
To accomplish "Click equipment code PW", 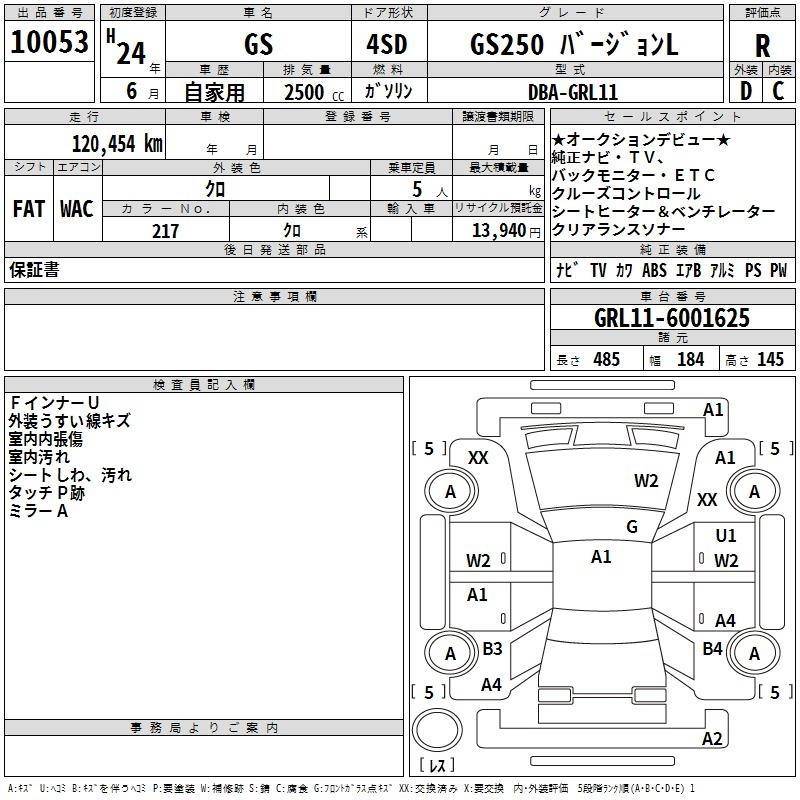I will pyautogui.click(x=779, y=270).
